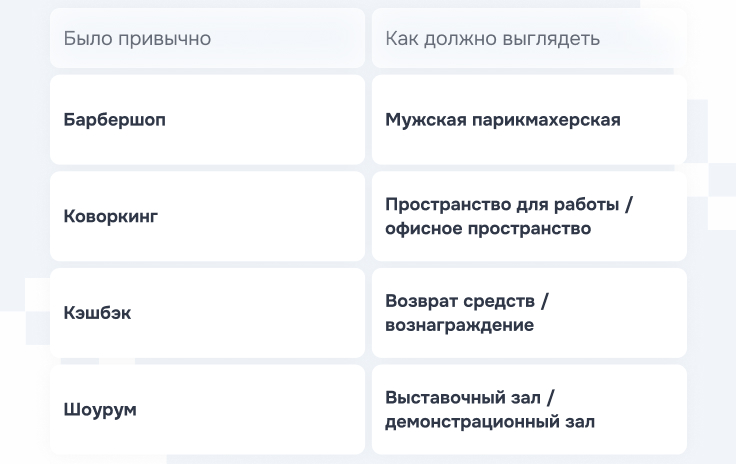736x464 pixels.
Task: Click the "Было привычно" column header
Action: click(137, 39)
